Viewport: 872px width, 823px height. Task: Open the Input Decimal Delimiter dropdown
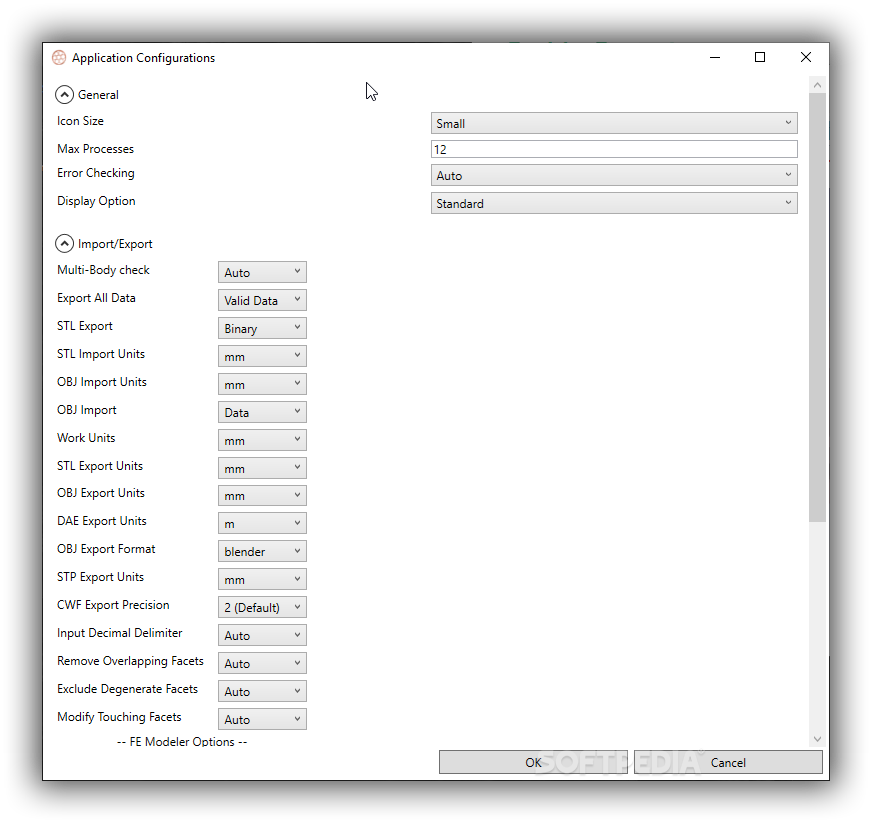262,635
